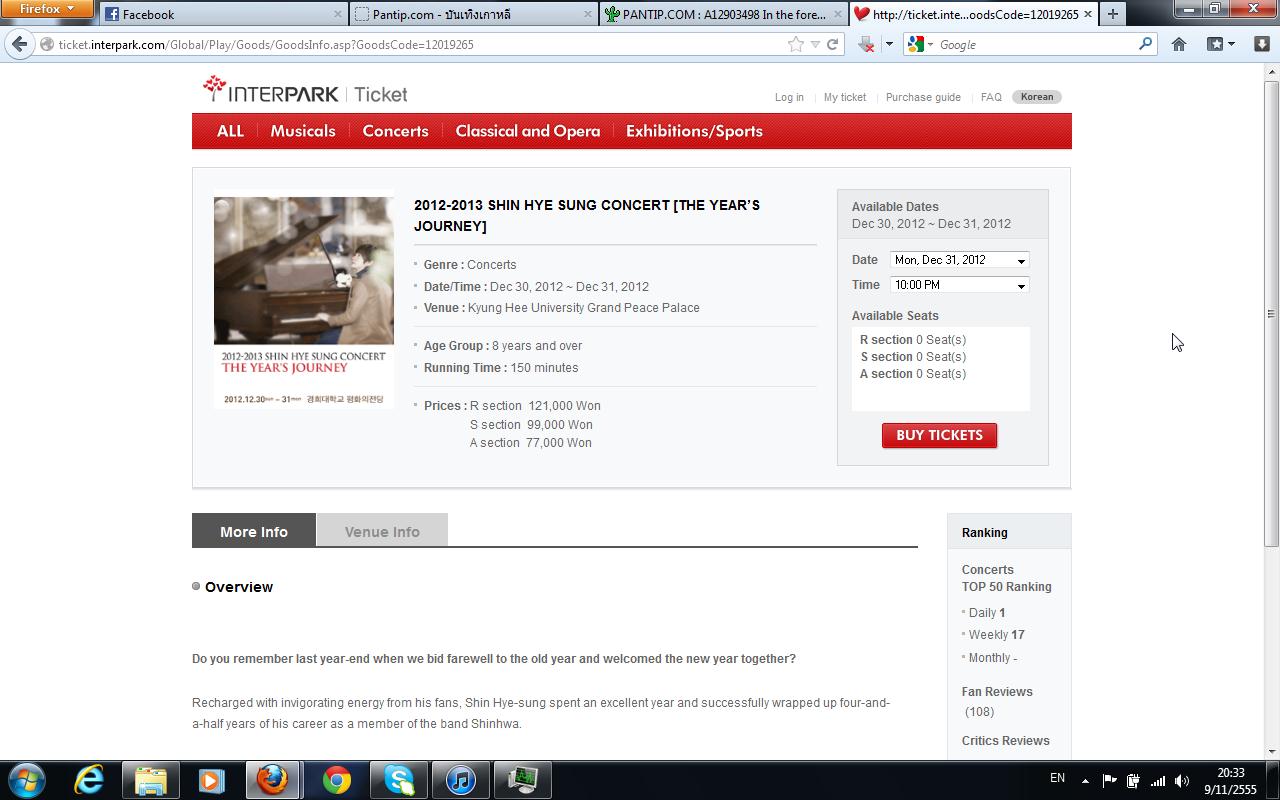Screen dimensions: 1280x800
Task: Click the network signal tray icon
Action: pyautogui.click(x=1158, y=780)
